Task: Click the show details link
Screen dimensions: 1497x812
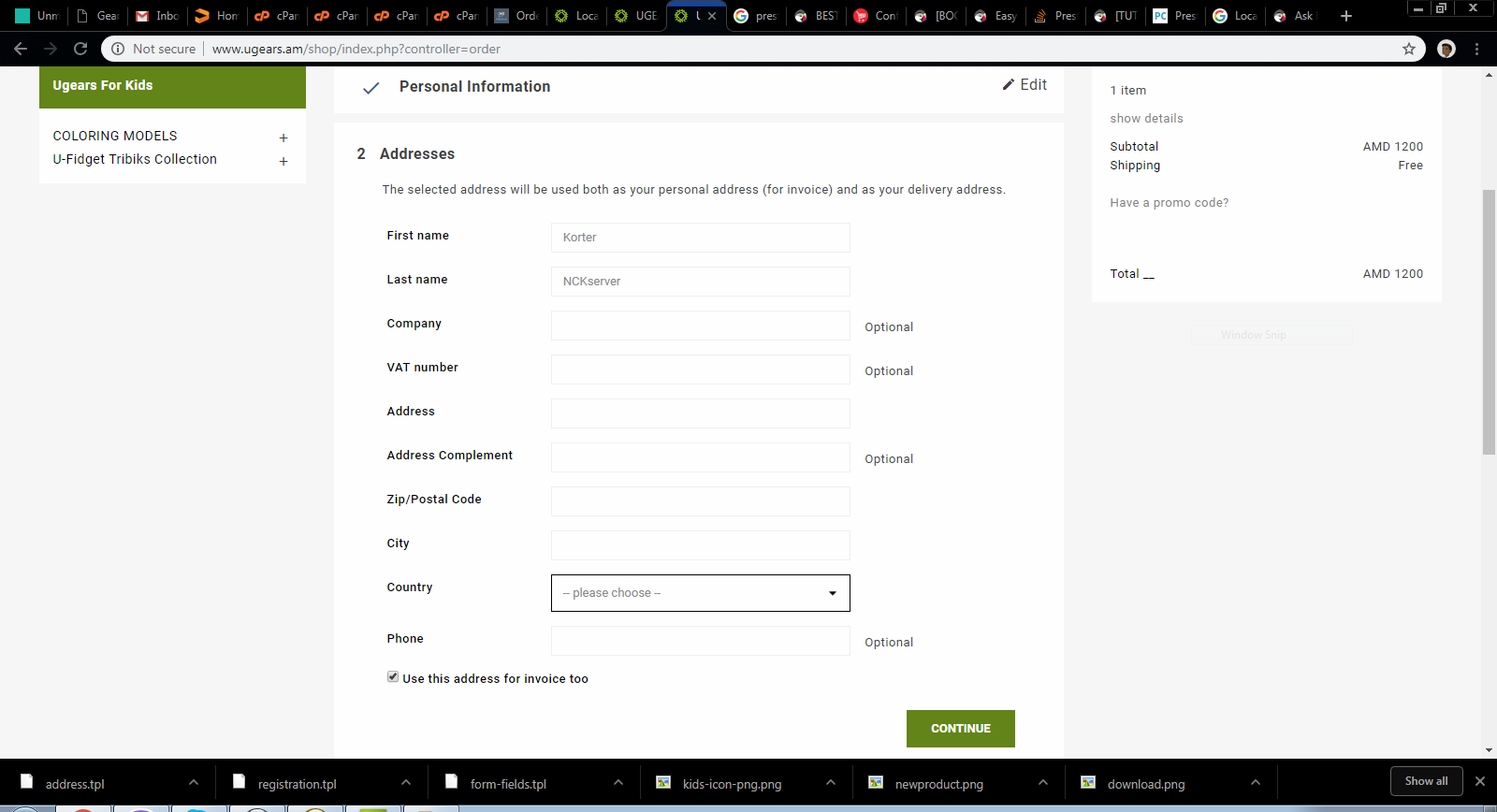Action: 1146,119
